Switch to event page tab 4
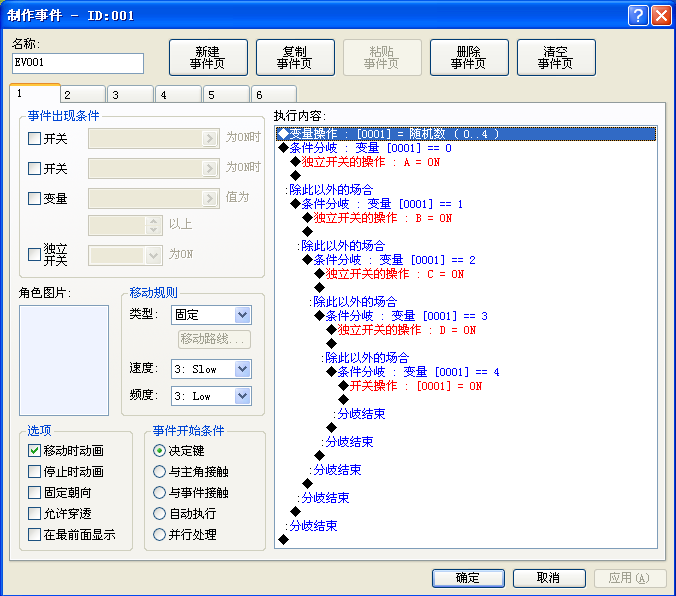676x596 pixels. point(179,94)
